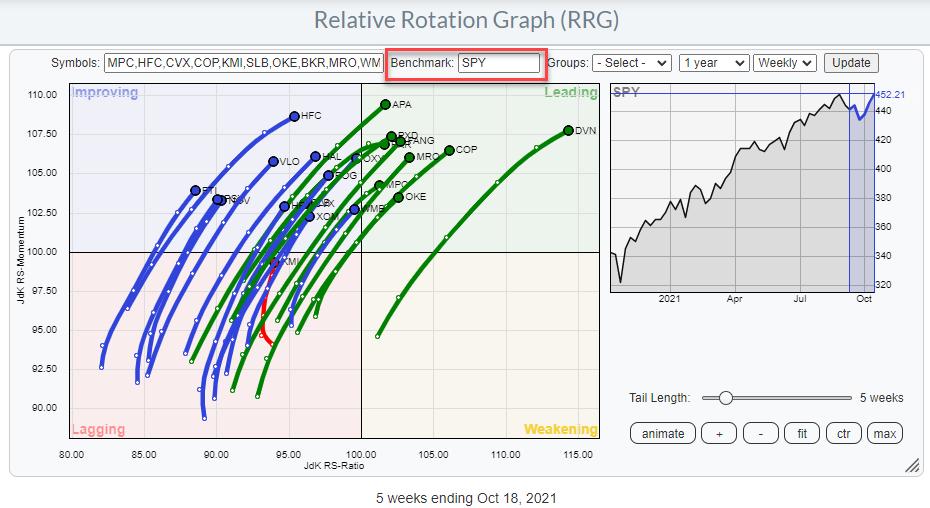Click the Tail Length slider handle

[726, 397]
